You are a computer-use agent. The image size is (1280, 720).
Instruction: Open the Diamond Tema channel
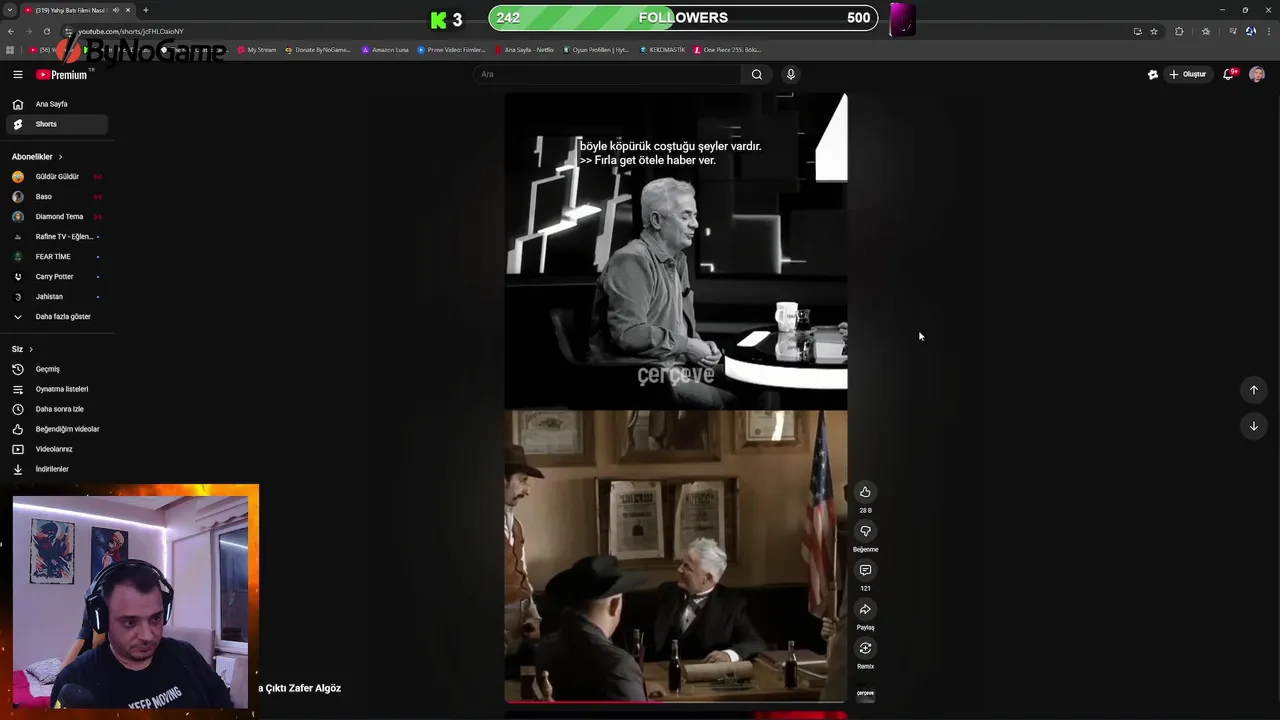pyautogui.click(x=55, y=217)
